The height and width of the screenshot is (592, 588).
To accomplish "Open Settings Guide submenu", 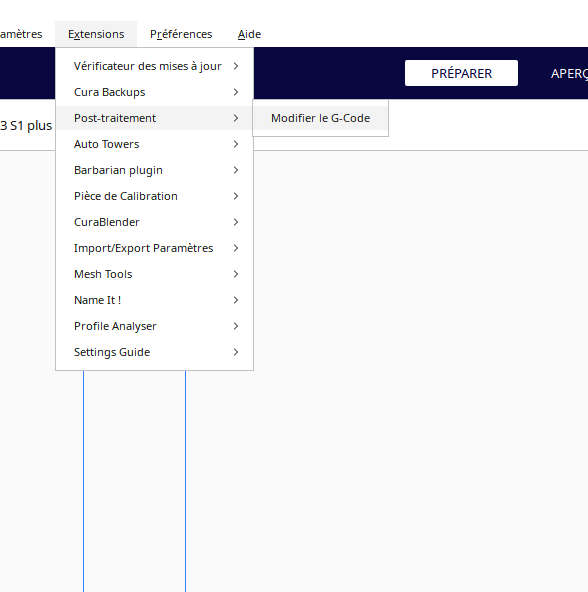I will [154, 352].
